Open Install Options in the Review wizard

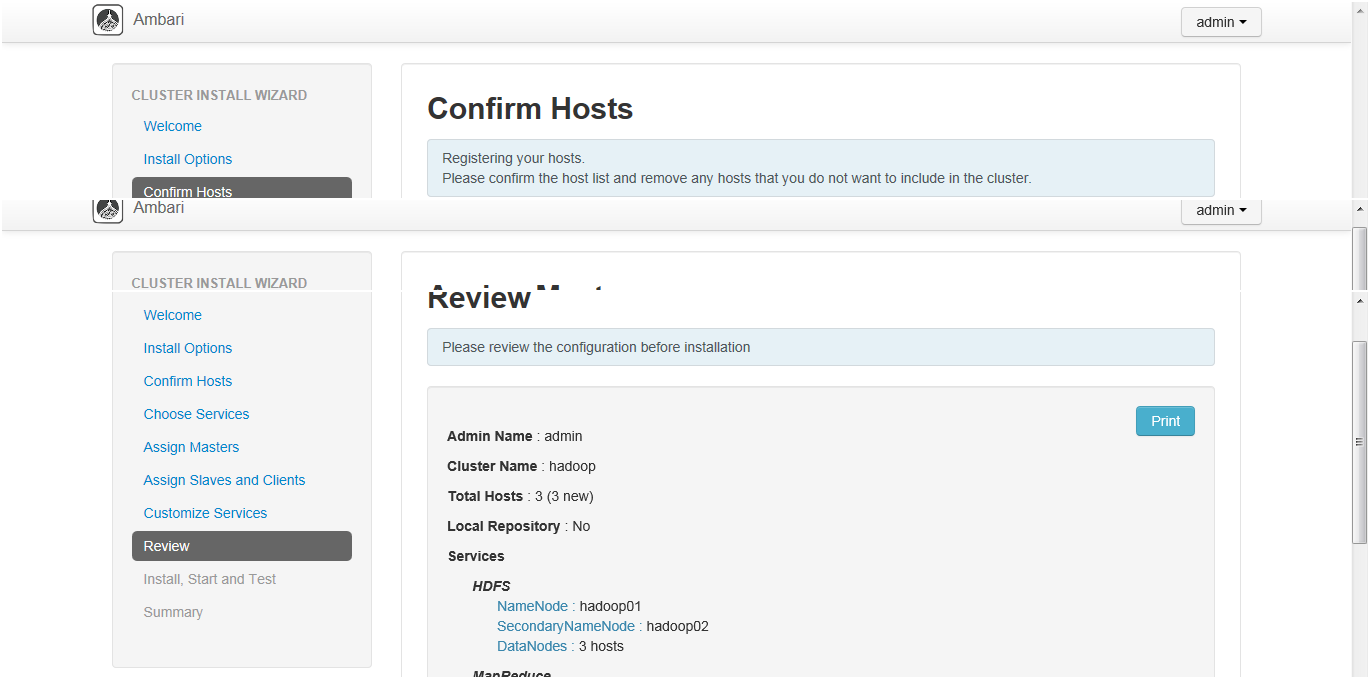click(x=188, y=348)
